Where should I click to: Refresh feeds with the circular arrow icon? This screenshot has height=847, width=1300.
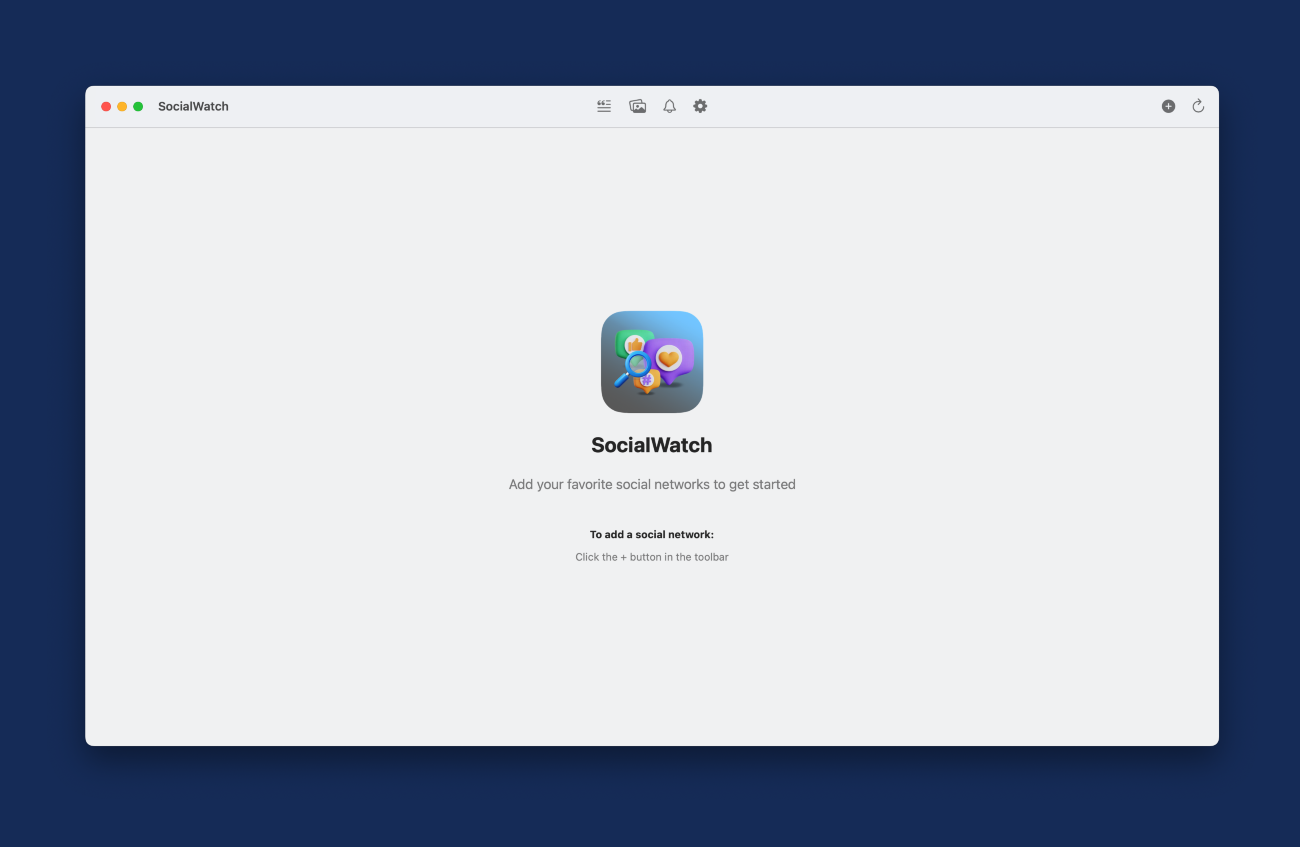1198,106
